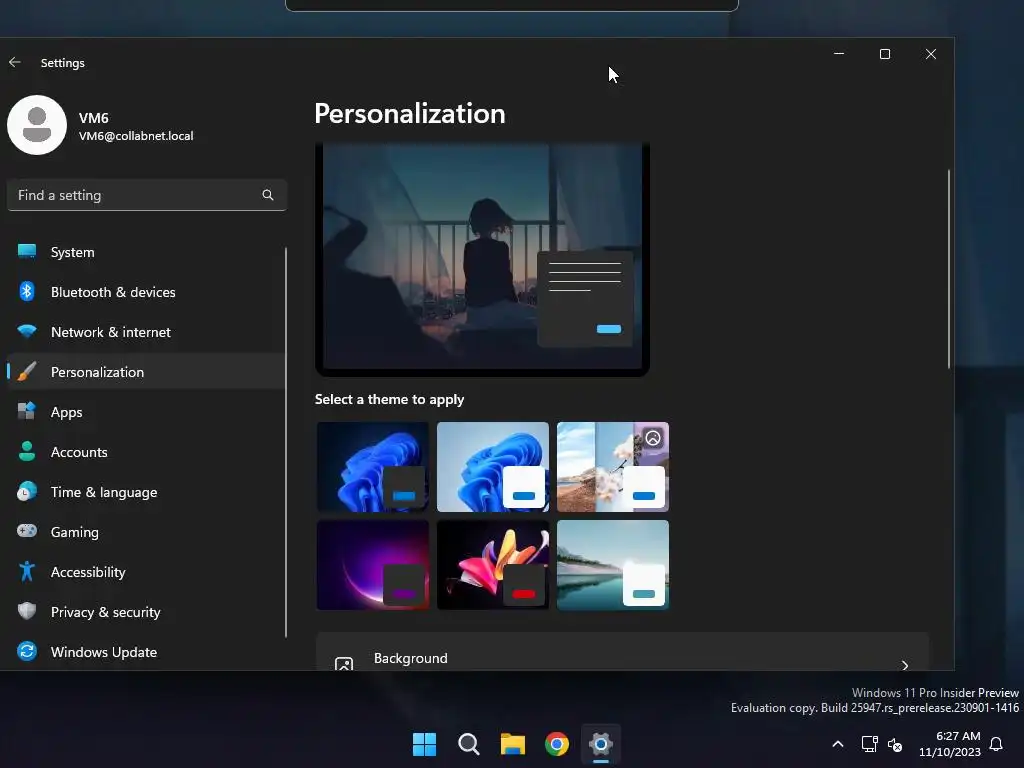Click the muted volume tray icon

coord(895,744)
